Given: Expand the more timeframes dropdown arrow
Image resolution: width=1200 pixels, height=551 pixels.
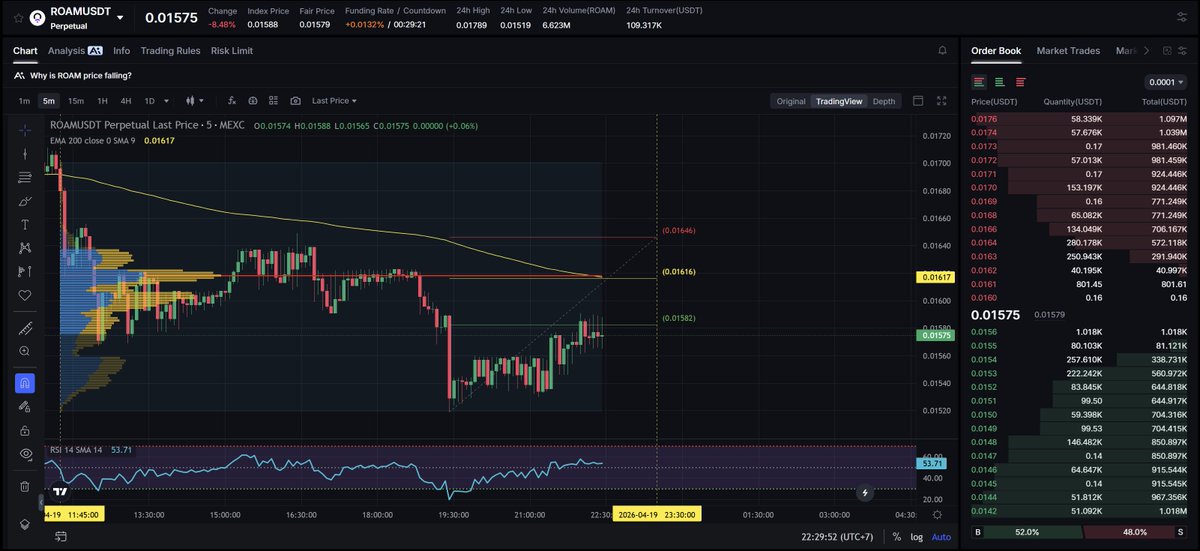Looking at the screenshot, I should point(166,101).
